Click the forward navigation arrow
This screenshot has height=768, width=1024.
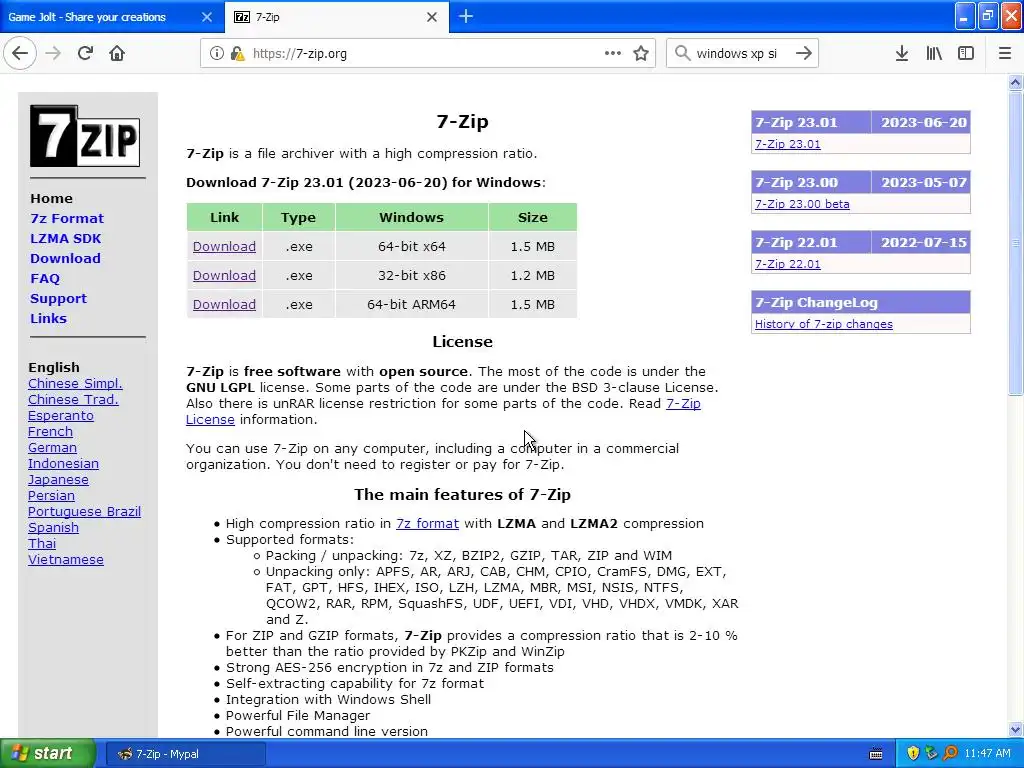tap(54, 54)
